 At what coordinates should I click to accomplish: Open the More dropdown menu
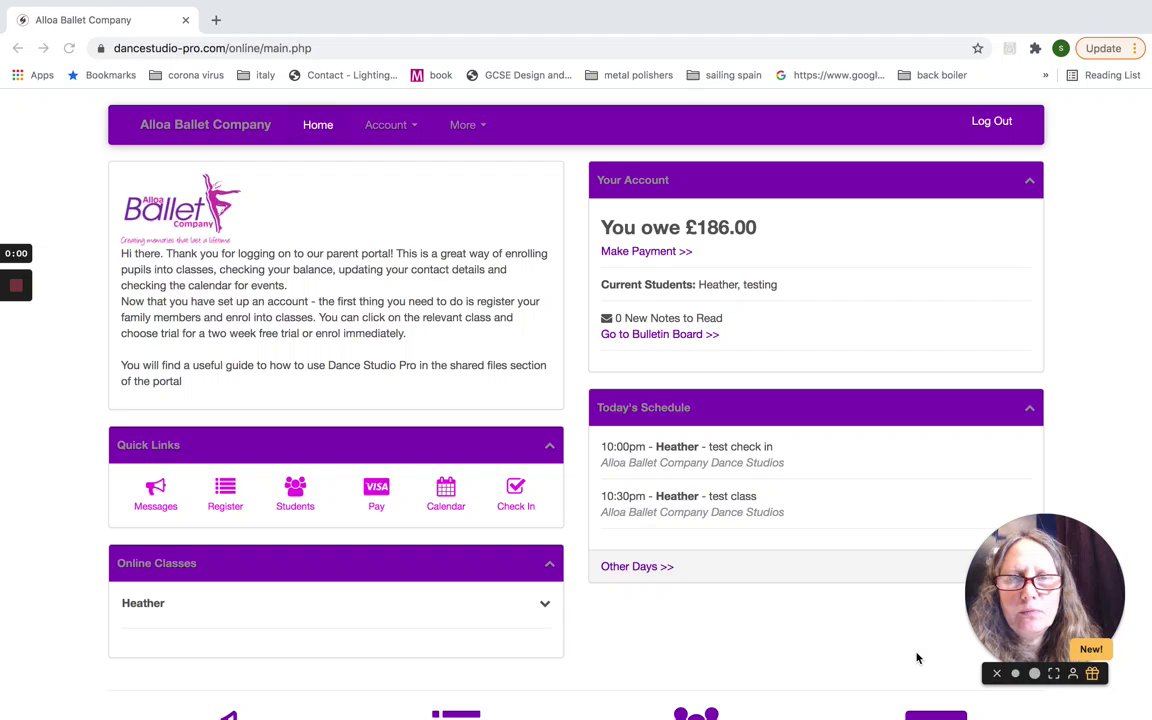click(468, 125)
